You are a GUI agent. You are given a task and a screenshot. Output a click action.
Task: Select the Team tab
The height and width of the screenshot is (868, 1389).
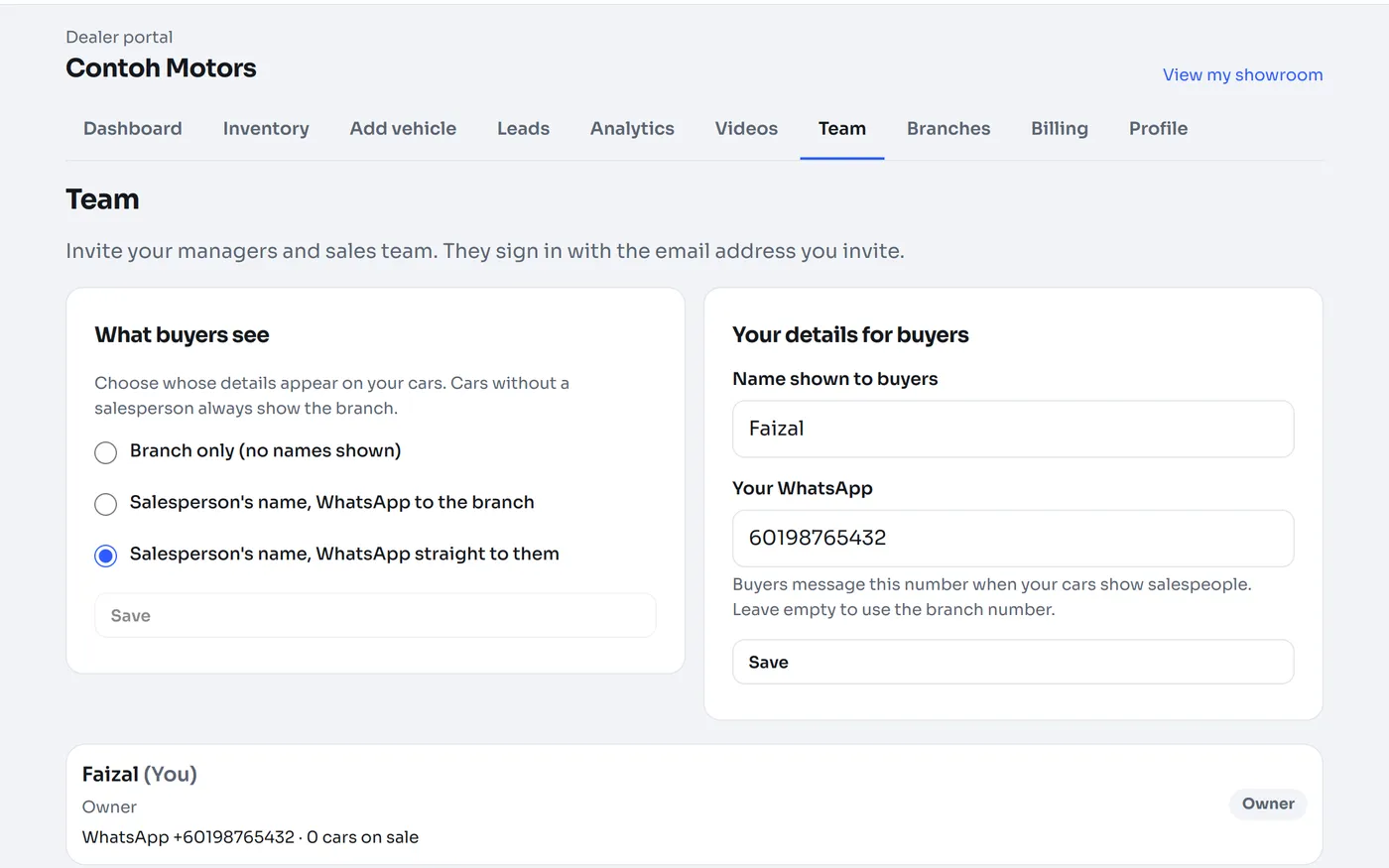coord(842,129)
